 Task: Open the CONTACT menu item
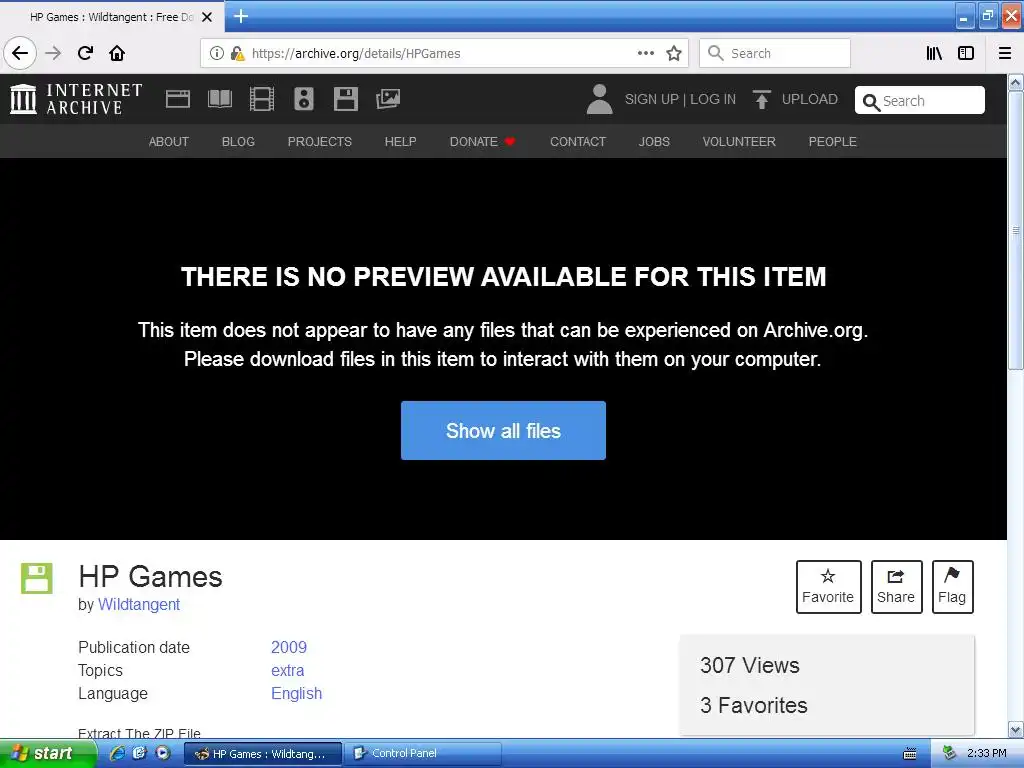click(x=578, y=142)
